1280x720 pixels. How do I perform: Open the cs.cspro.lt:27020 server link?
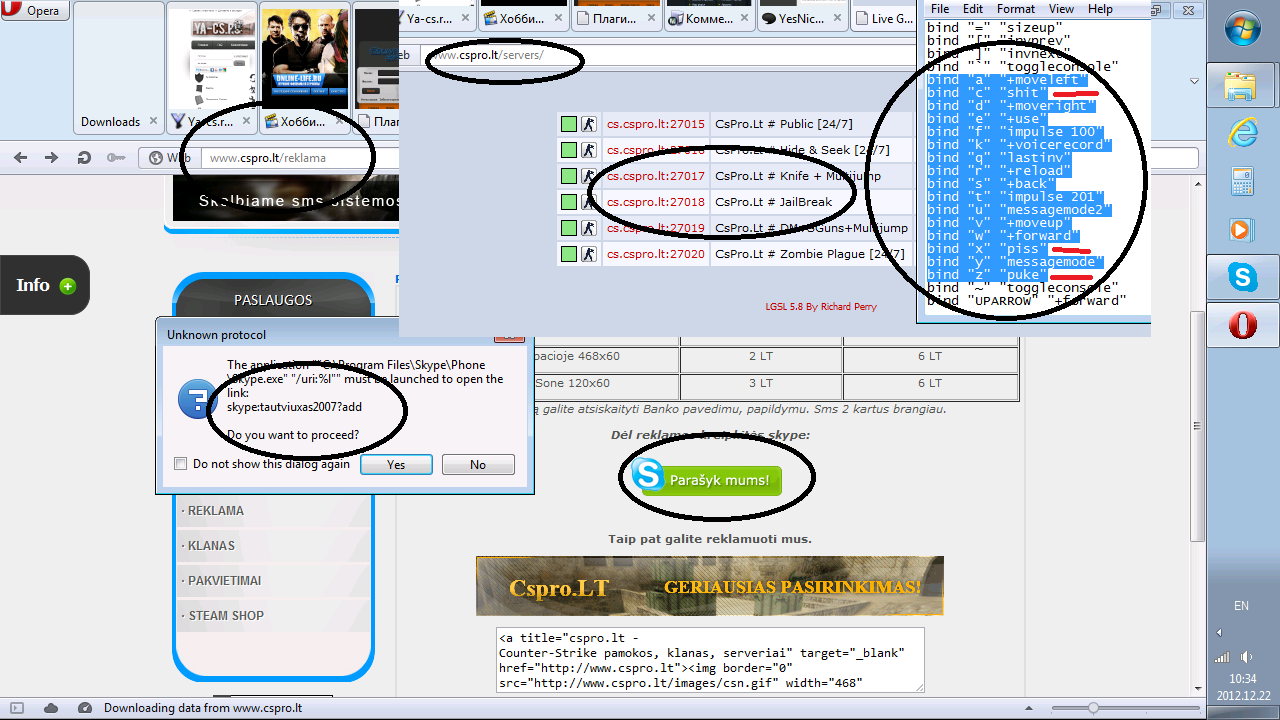coord(656,254)
